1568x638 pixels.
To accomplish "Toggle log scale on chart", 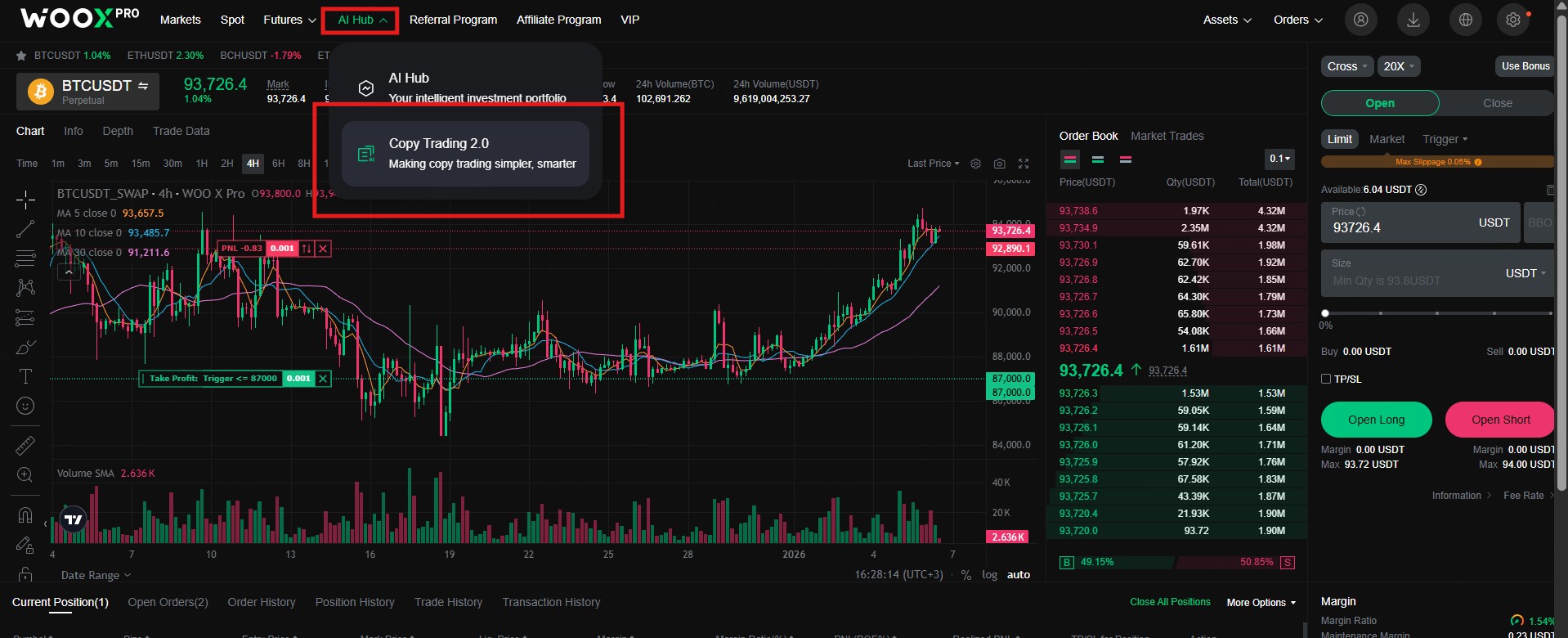I will [x=989, y=574].
